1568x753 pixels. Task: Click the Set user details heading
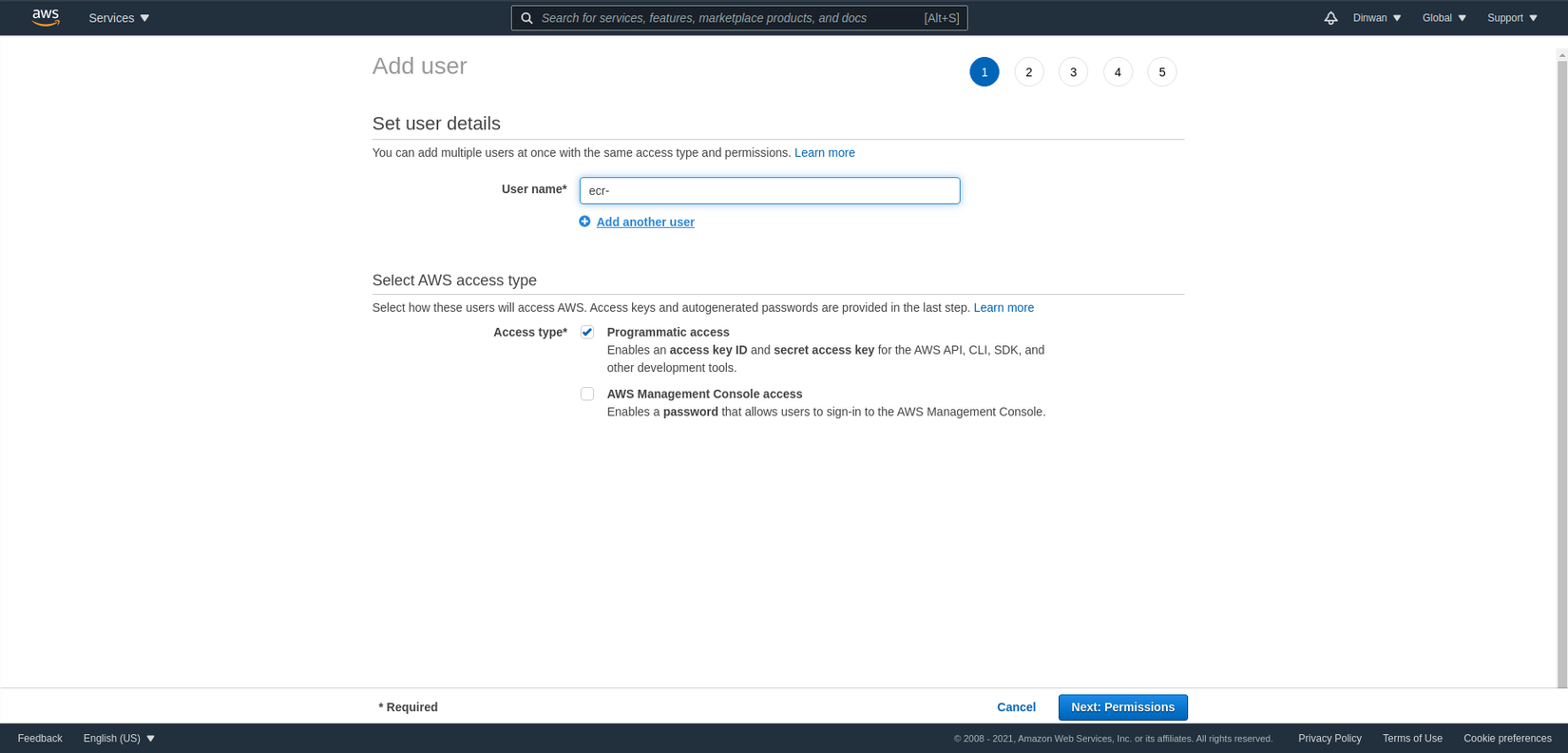(436, 124)
